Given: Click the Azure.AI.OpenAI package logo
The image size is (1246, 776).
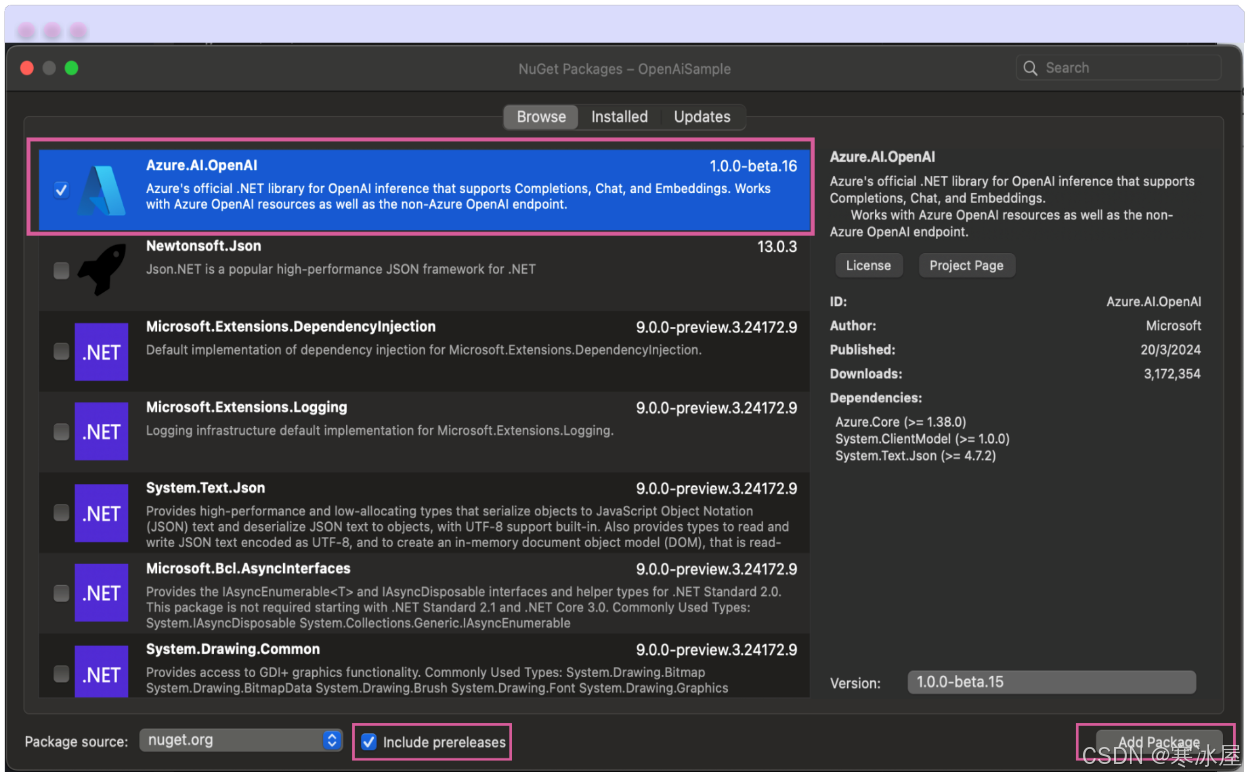Looking at the screenshot, I should point(101,189).
